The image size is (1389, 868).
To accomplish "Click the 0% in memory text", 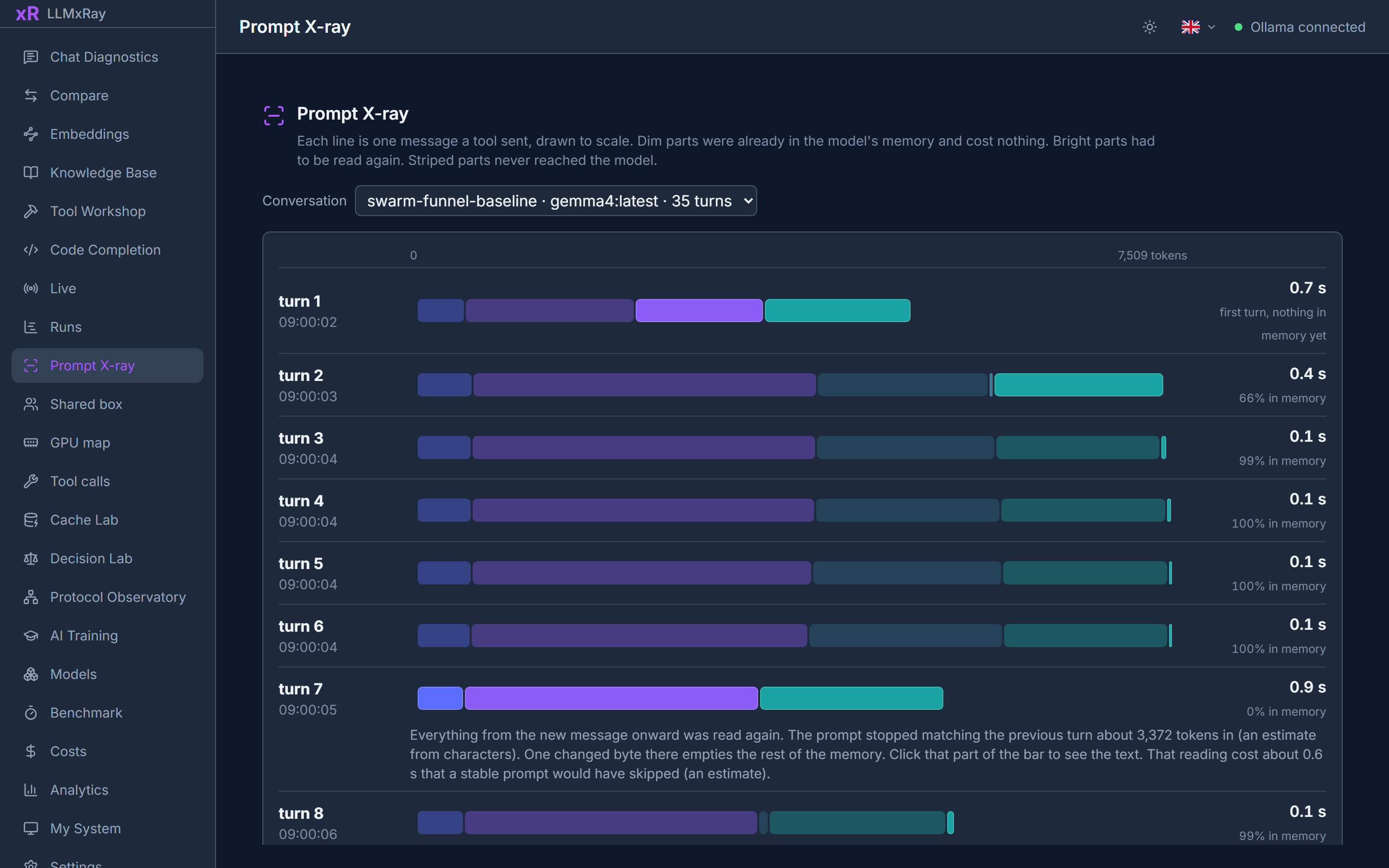I will [1286, 711].
